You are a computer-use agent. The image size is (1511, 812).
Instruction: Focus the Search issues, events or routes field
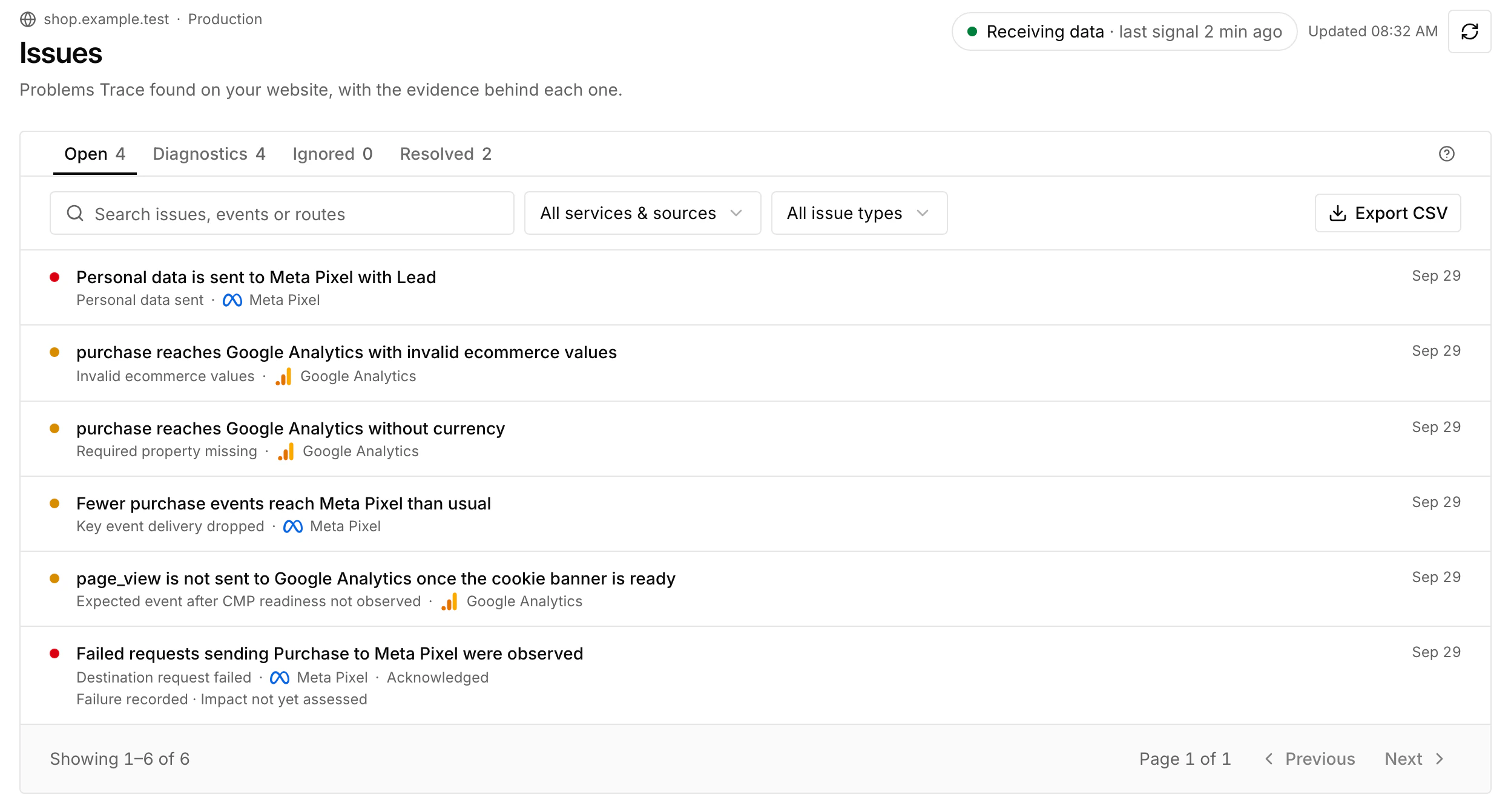[x=282, y=213]
